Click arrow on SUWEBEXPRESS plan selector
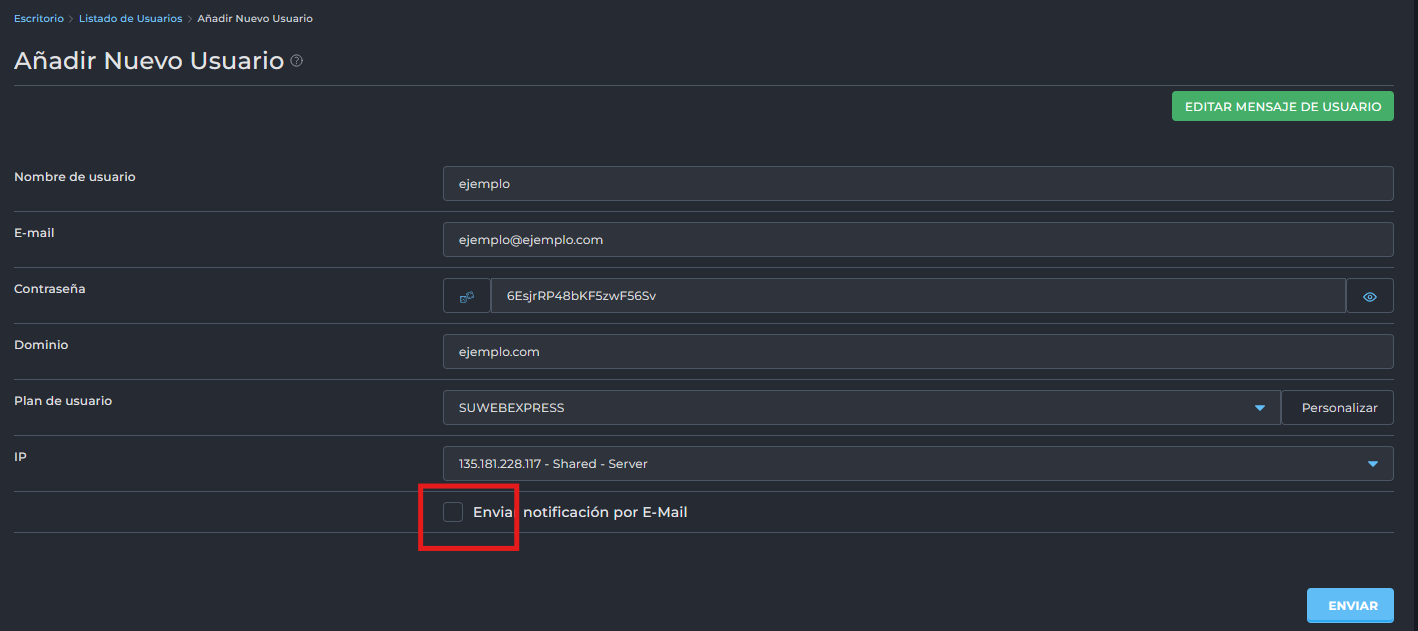The height and width of the screenshot is (631, 1418). click(1258, 408)
